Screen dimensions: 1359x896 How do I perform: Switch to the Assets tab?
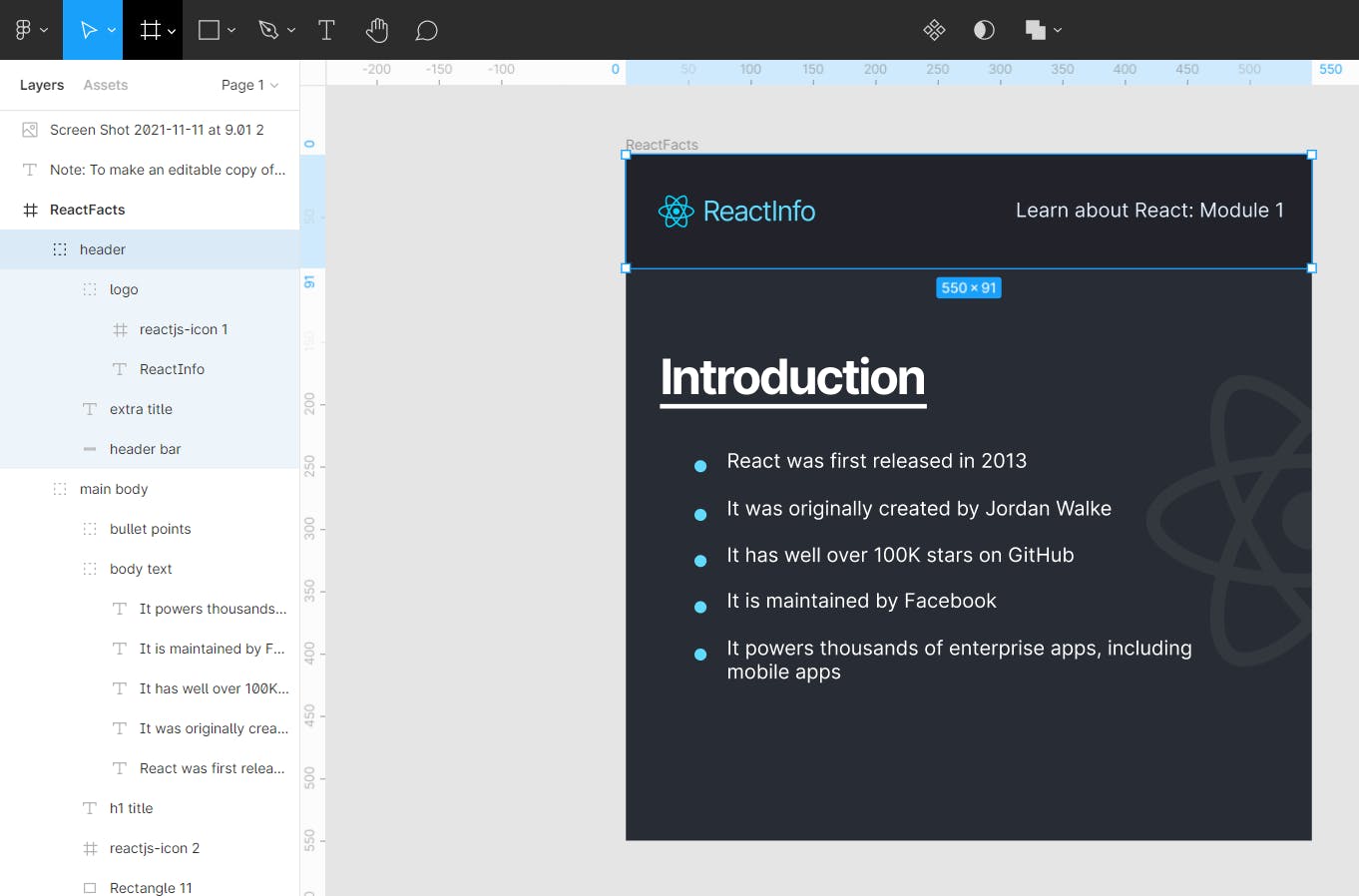[106, 85]
